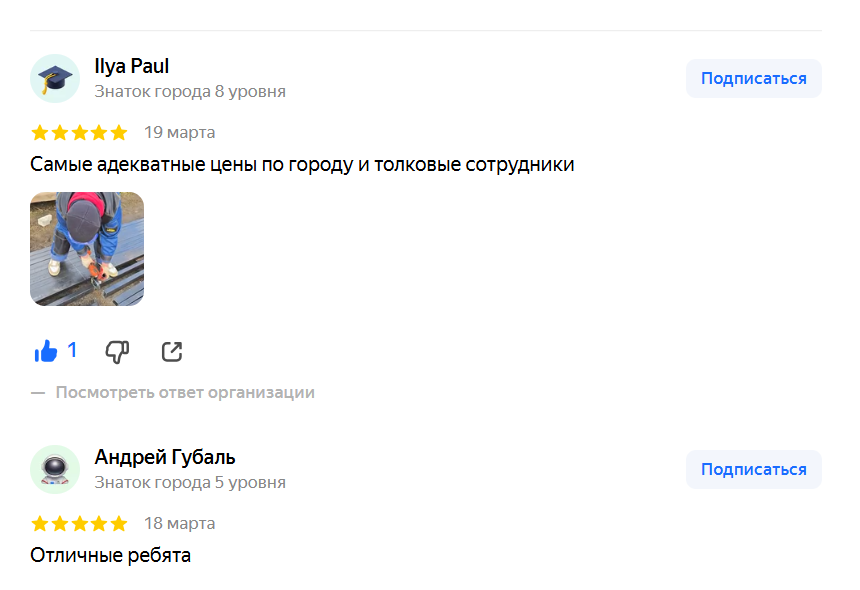The image size is (860, 590).
Task: Expand "Посмотреть ответ организации"
Action: [185, 393]
